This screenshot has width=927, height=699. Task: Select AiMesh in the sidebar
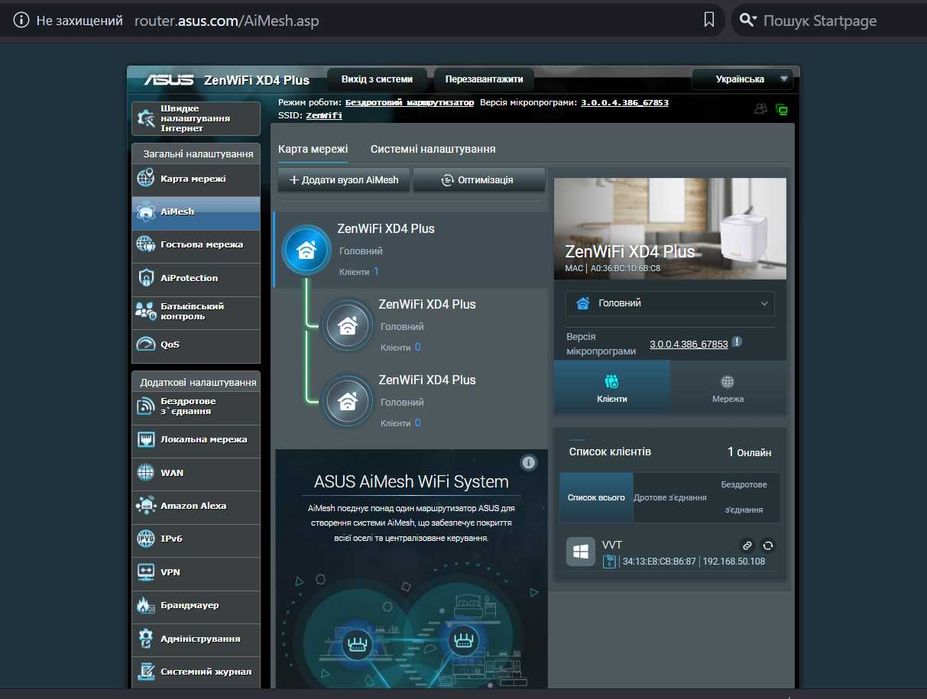click(x=196, y=212)
